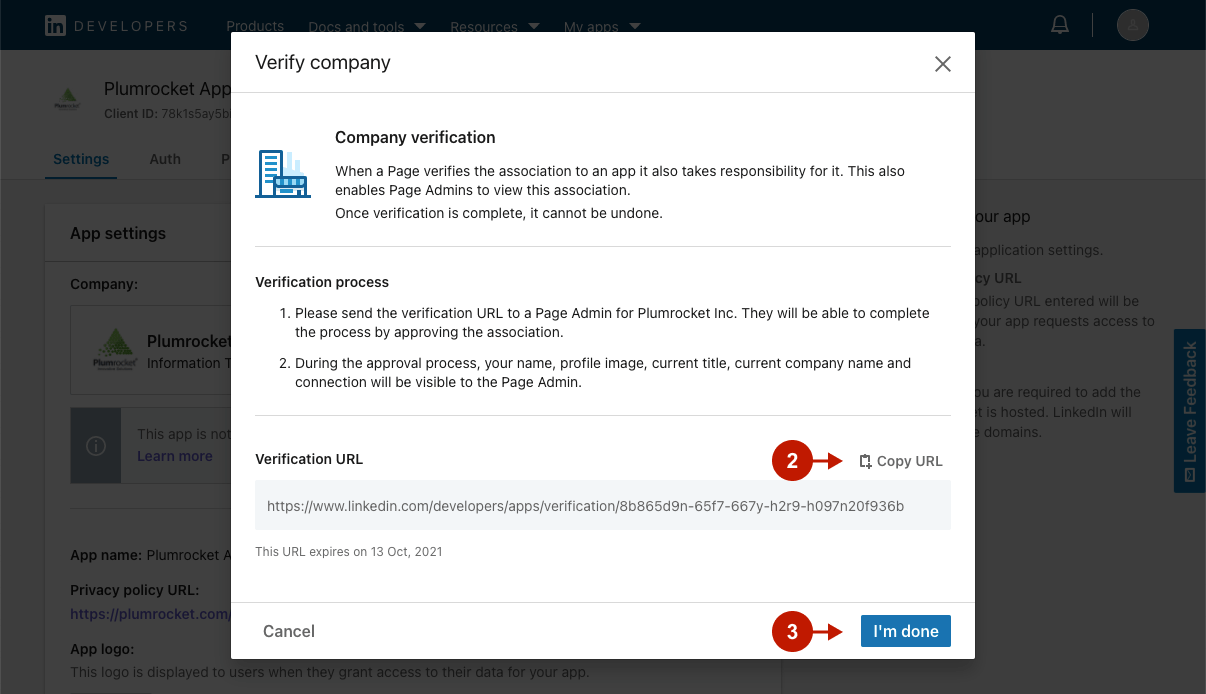The image size is (1206, 694).
Task: Close the Verify company dialog
Action: click(x=942, y=64)
